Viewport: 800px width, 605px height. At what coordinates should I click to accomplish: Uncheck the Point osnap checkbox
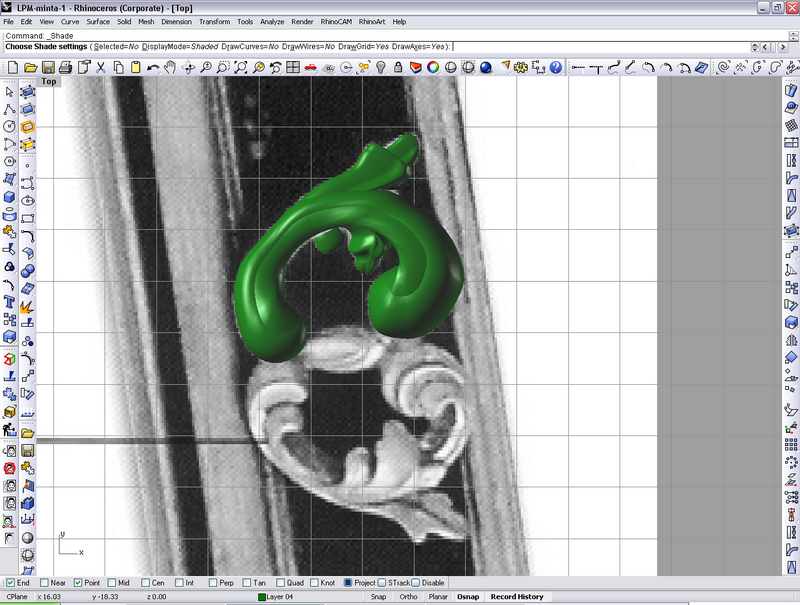point(78,583)
